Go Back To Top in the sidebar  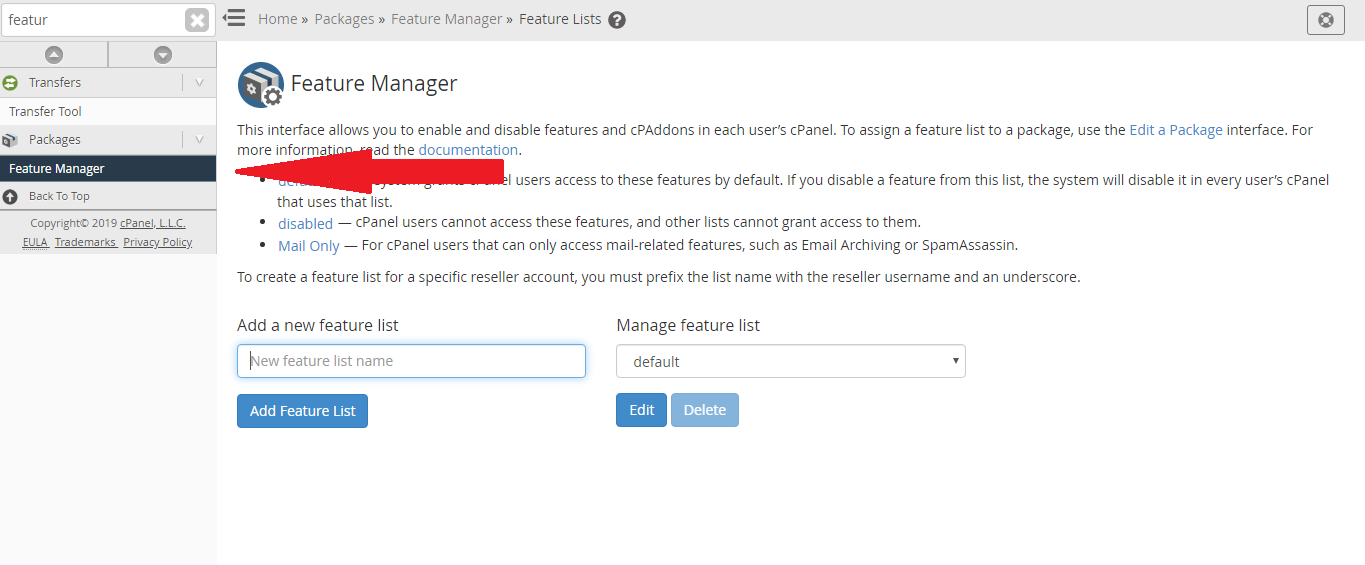(x=59, y=196)
